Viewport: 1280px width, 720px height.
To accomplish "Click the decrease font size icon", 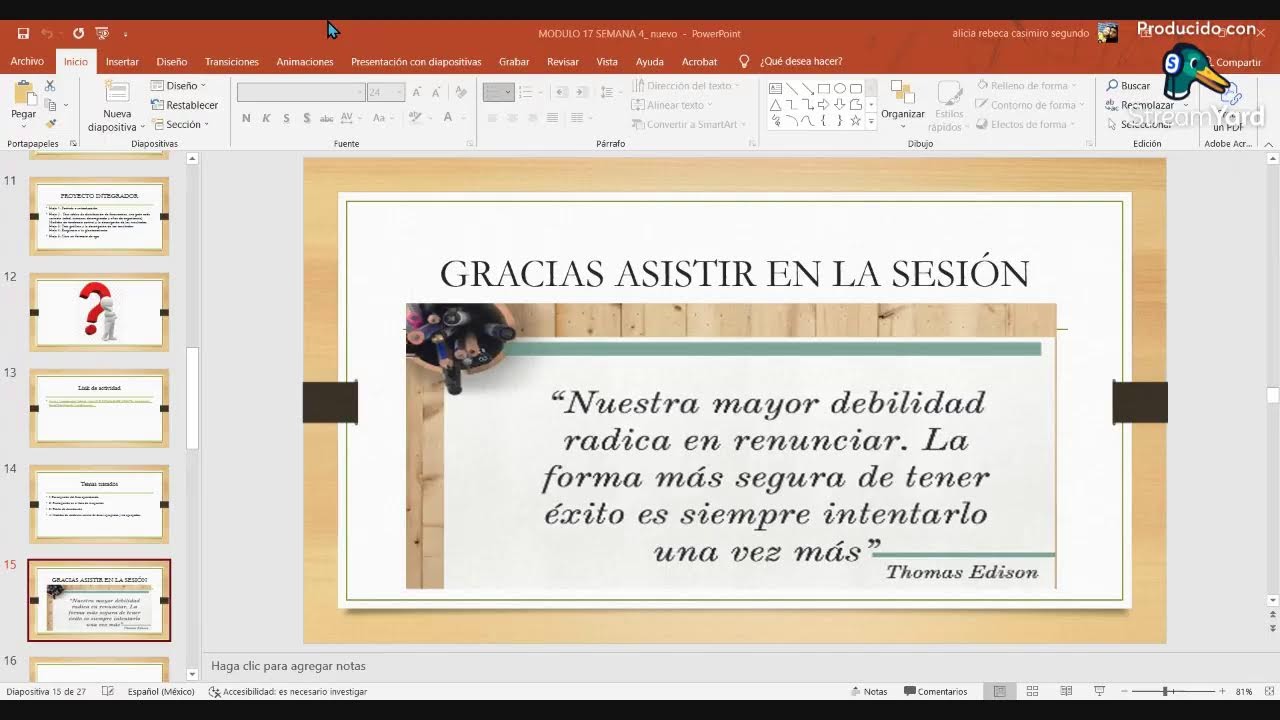I will click(x=437, y=92).
